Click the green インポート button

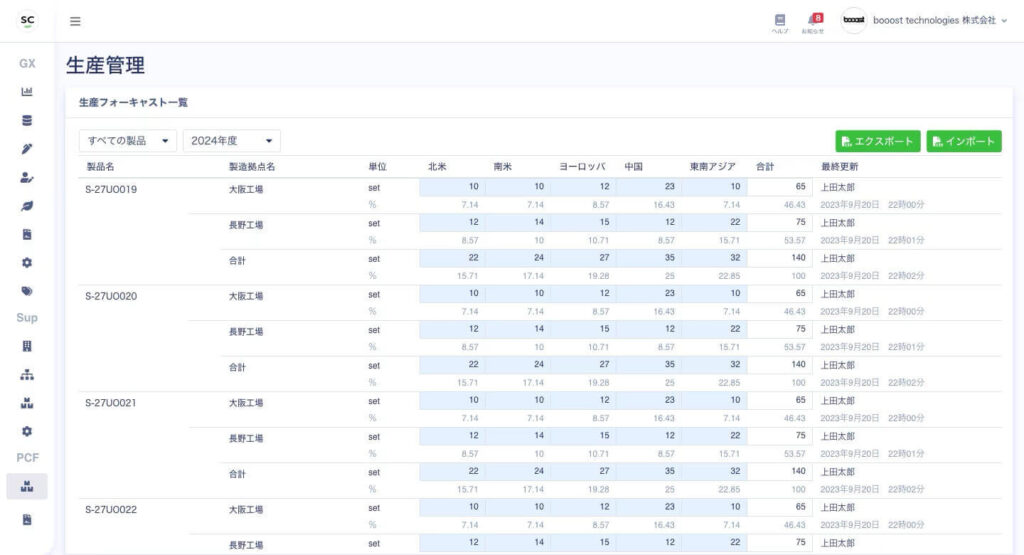coord(963,141)
